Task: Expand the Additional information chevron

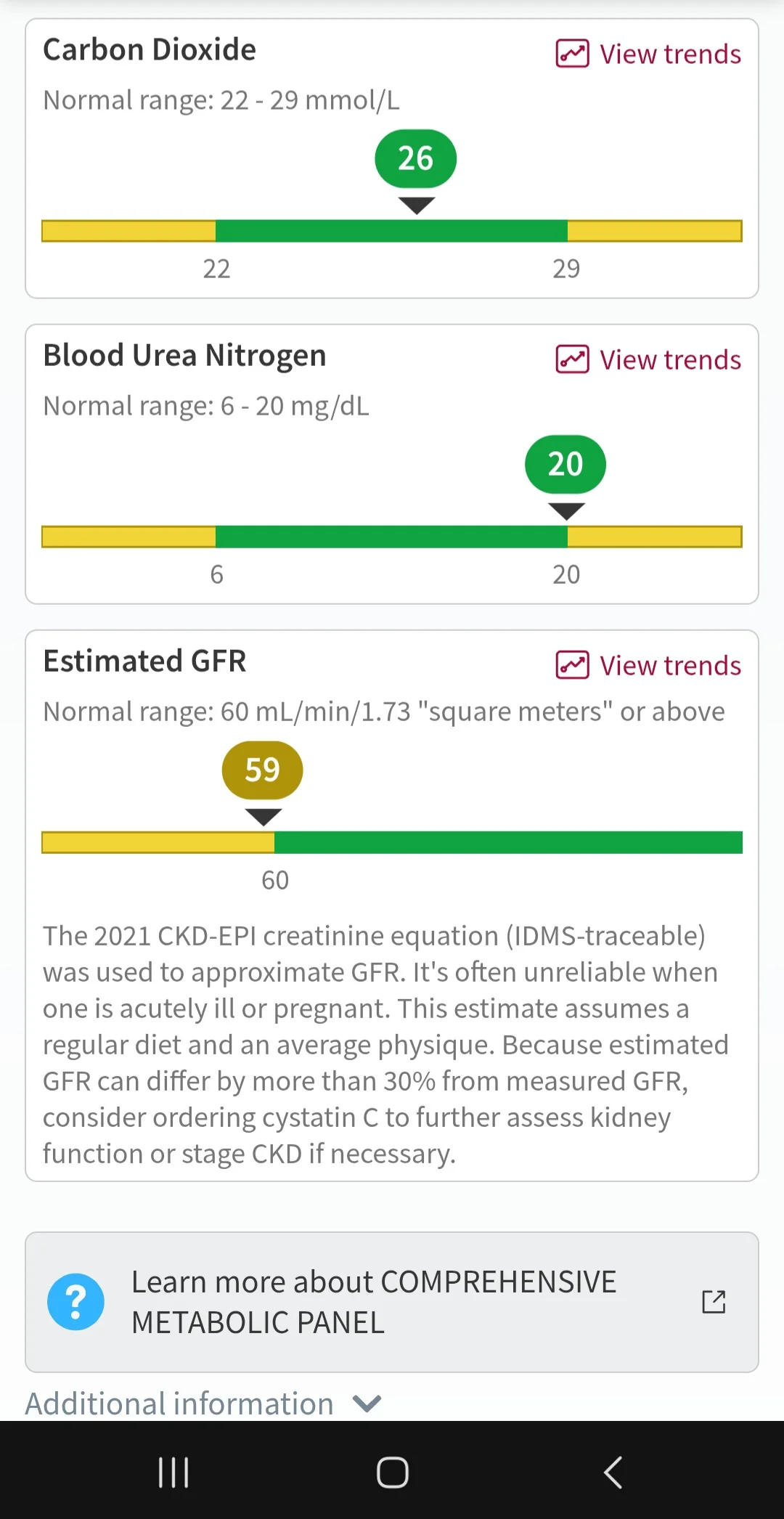Action: coord(367,1404)
